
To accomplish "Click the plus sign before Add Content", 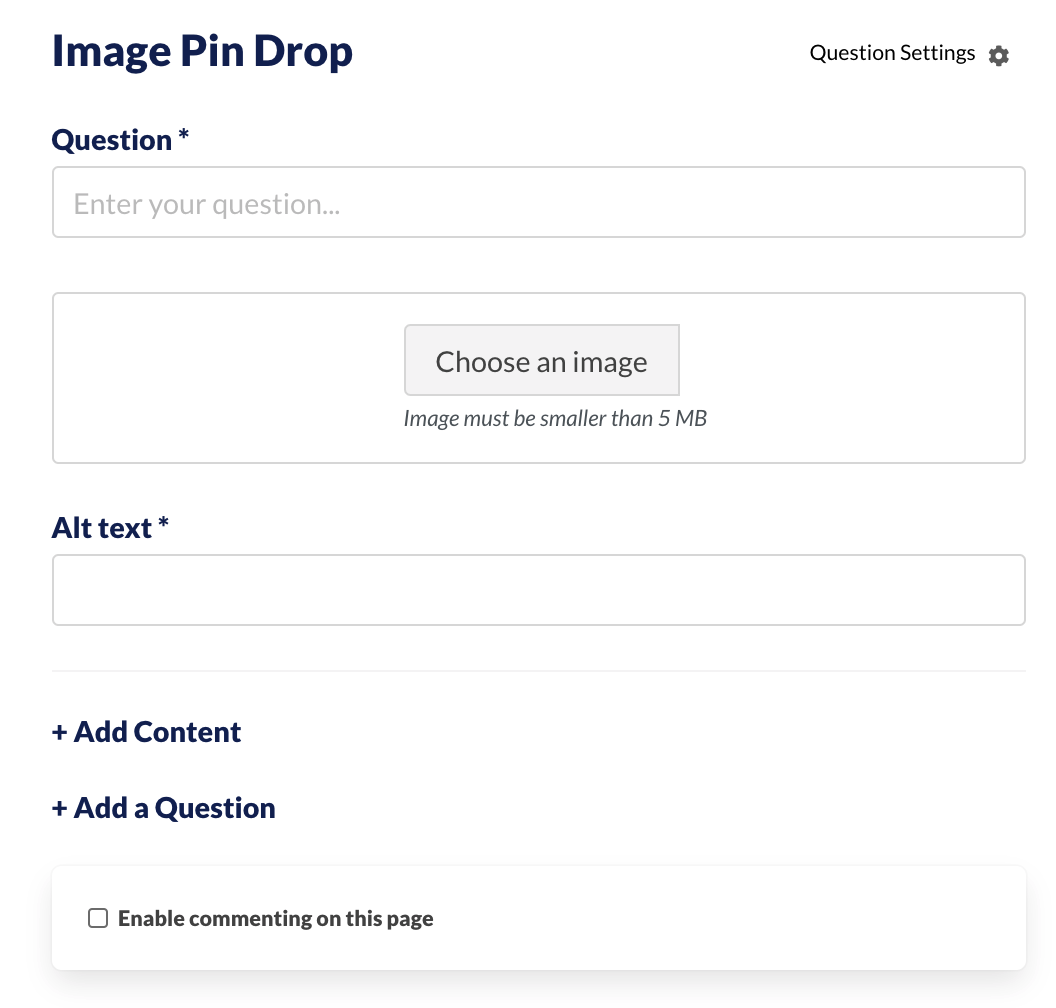I will pos(59,733).
